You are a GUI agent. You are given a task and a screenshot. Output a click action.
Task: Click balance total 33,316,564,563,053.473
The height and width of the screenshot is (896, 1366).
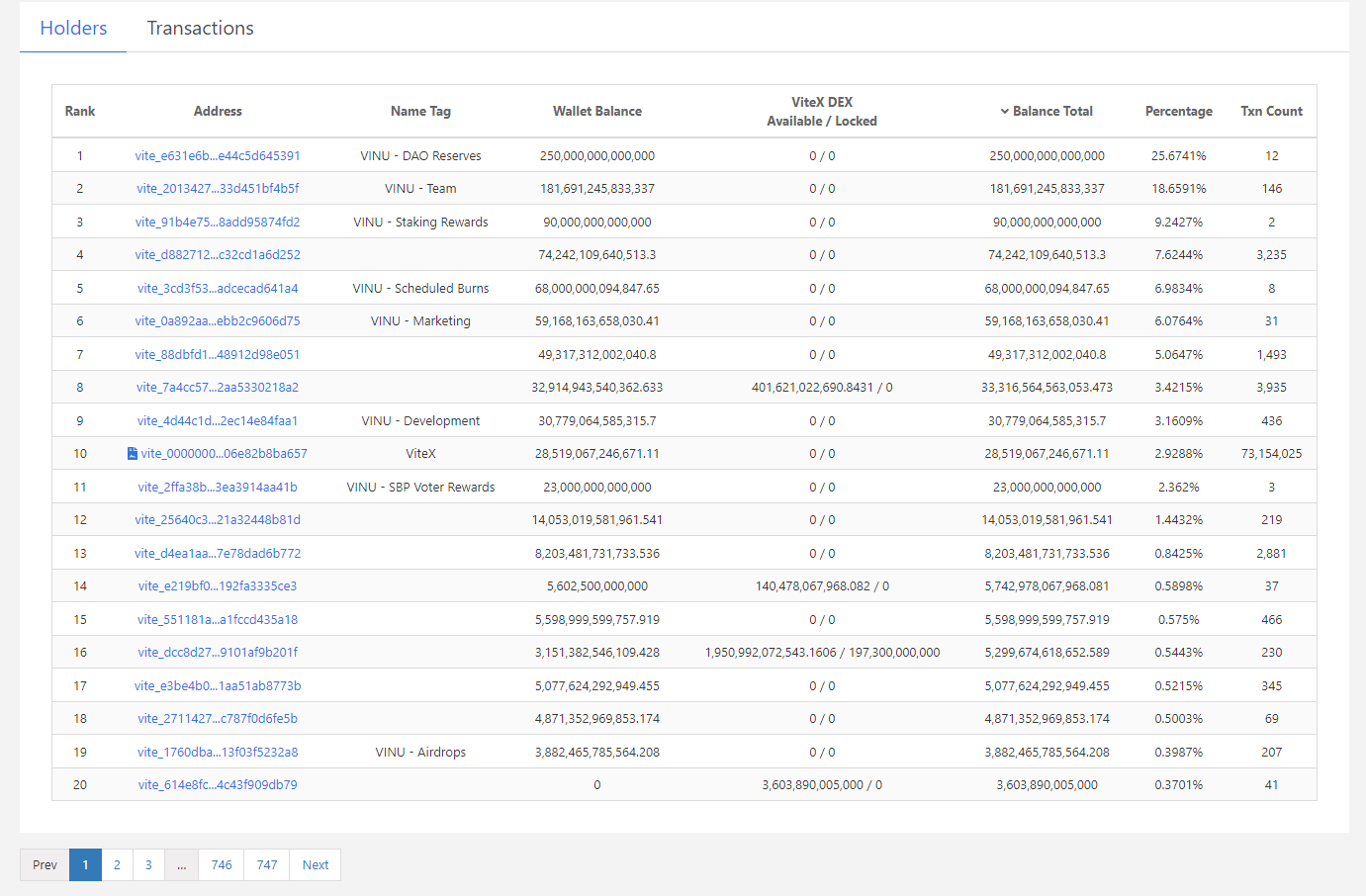tap(1047, 388)
